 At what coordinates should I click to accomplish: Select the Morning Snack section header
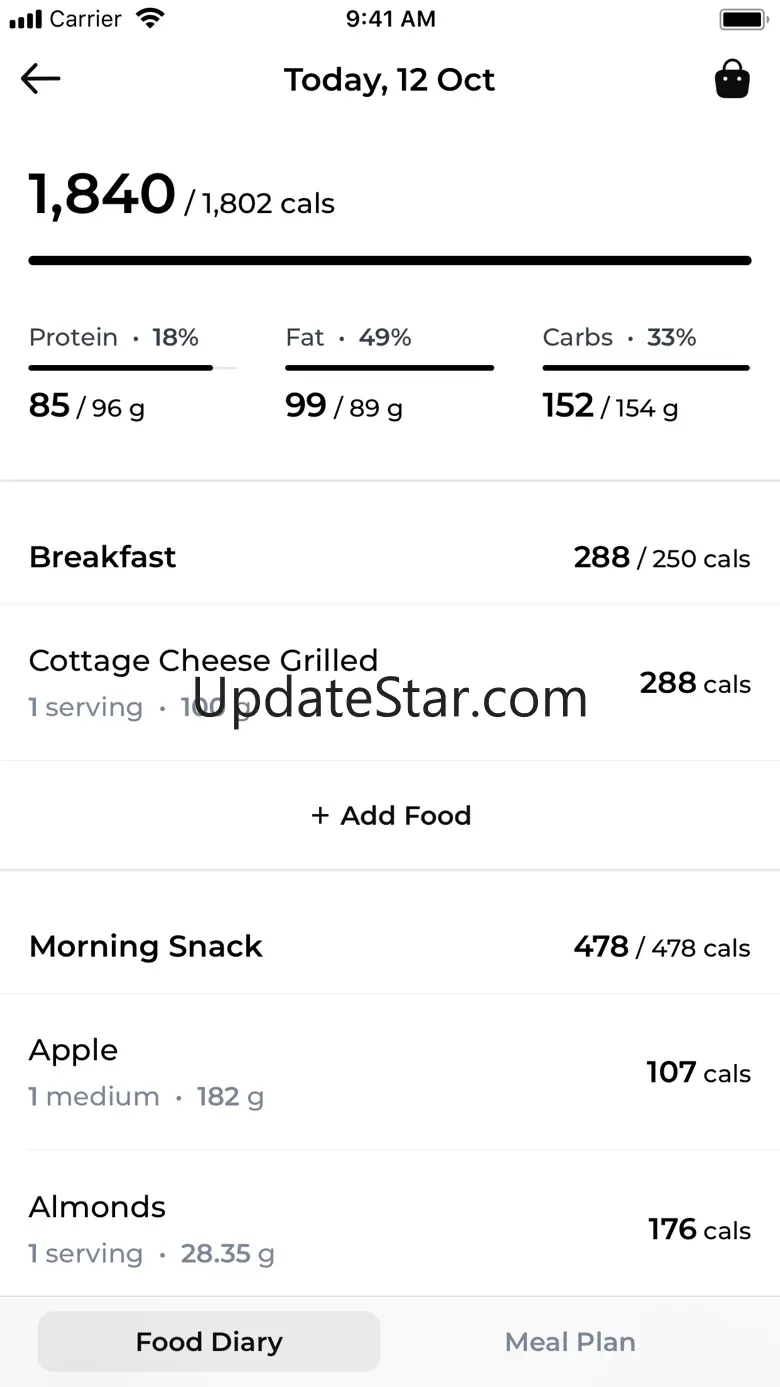[x=146, y=946]
